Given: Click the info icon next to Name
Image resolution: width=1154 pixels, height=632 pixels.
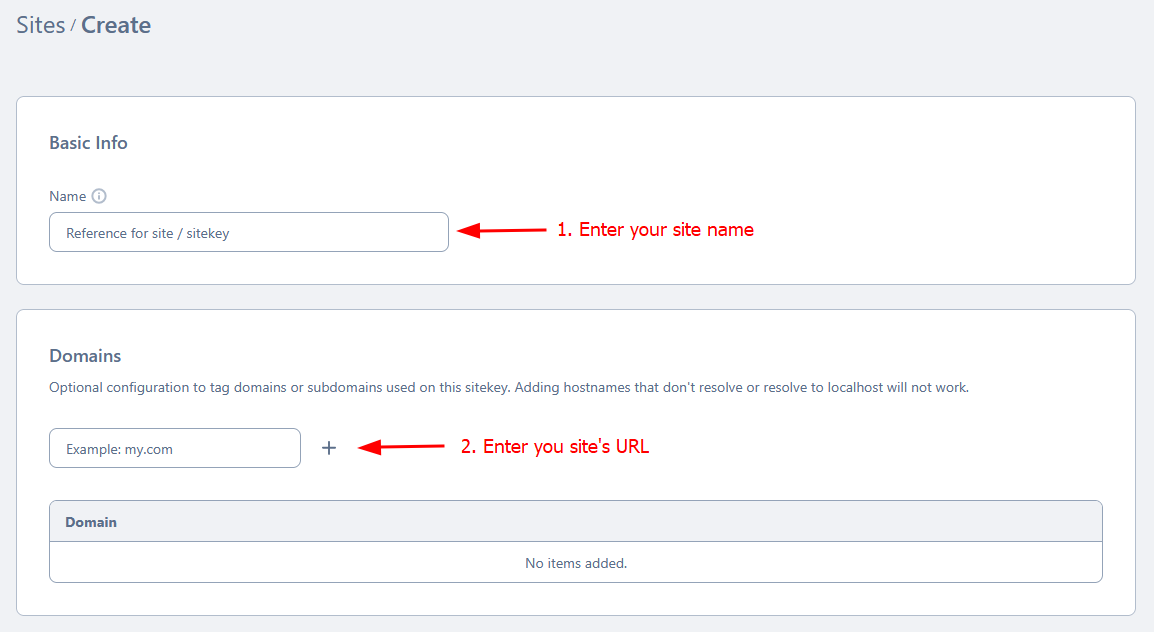Looking at the screenshot, I should pos(99,196).
